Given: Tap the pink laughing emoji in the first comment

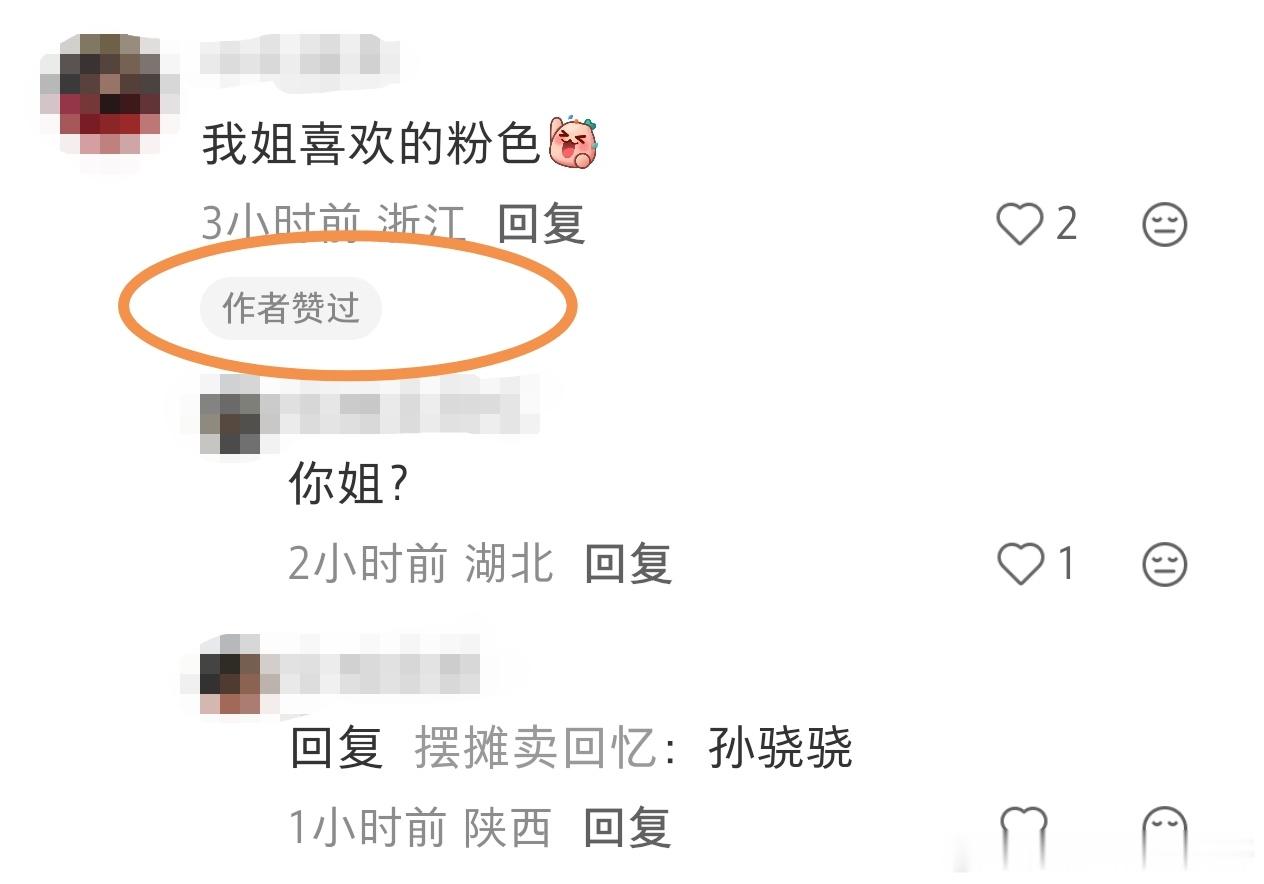Looking at the screenshot, I should (x=574, y=145).
